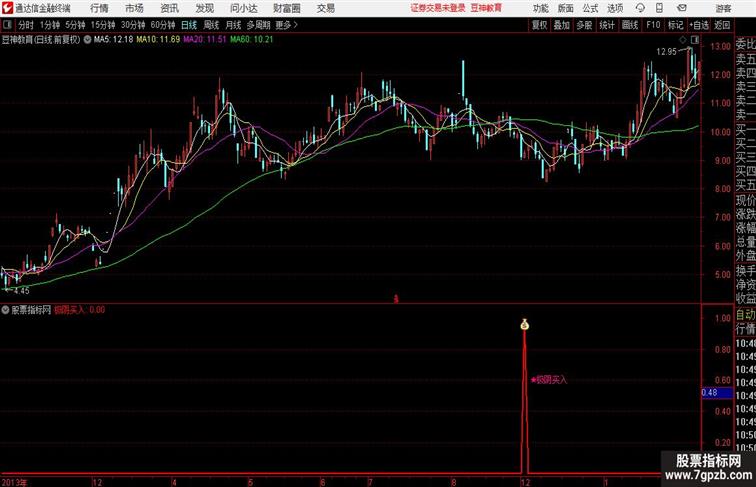Open the F10 company info button
This screenshot has width=756, height=487.
[x=653, y=25]
